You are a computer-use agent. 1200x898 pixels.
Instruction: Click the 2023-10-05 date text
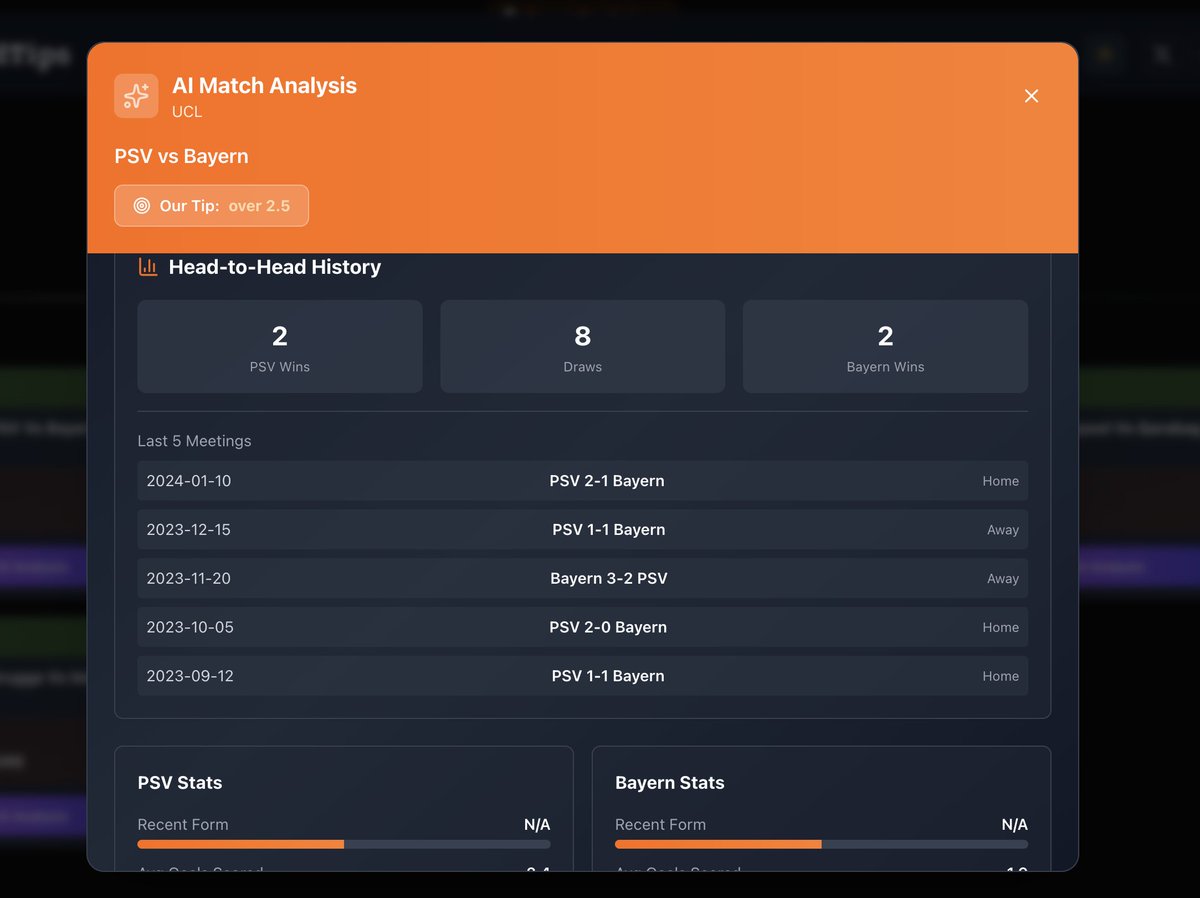pyautogui.click(x=190, y=628)
